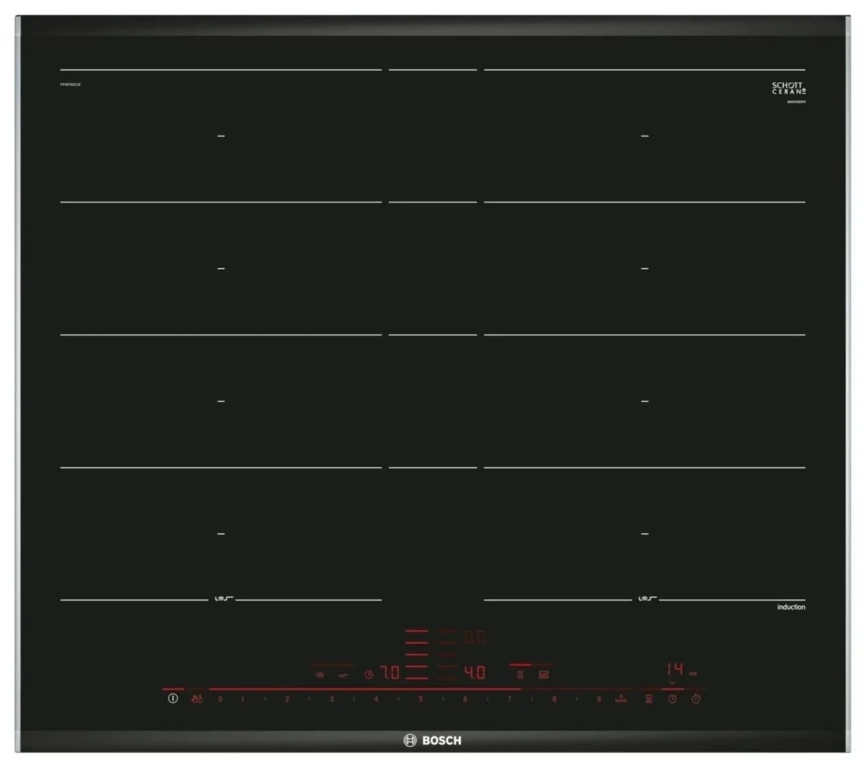The height and width of the screenshot is (763, 866).
Task: Select the cooking zone showing 4.0
Action: click(x=475, y=673)
